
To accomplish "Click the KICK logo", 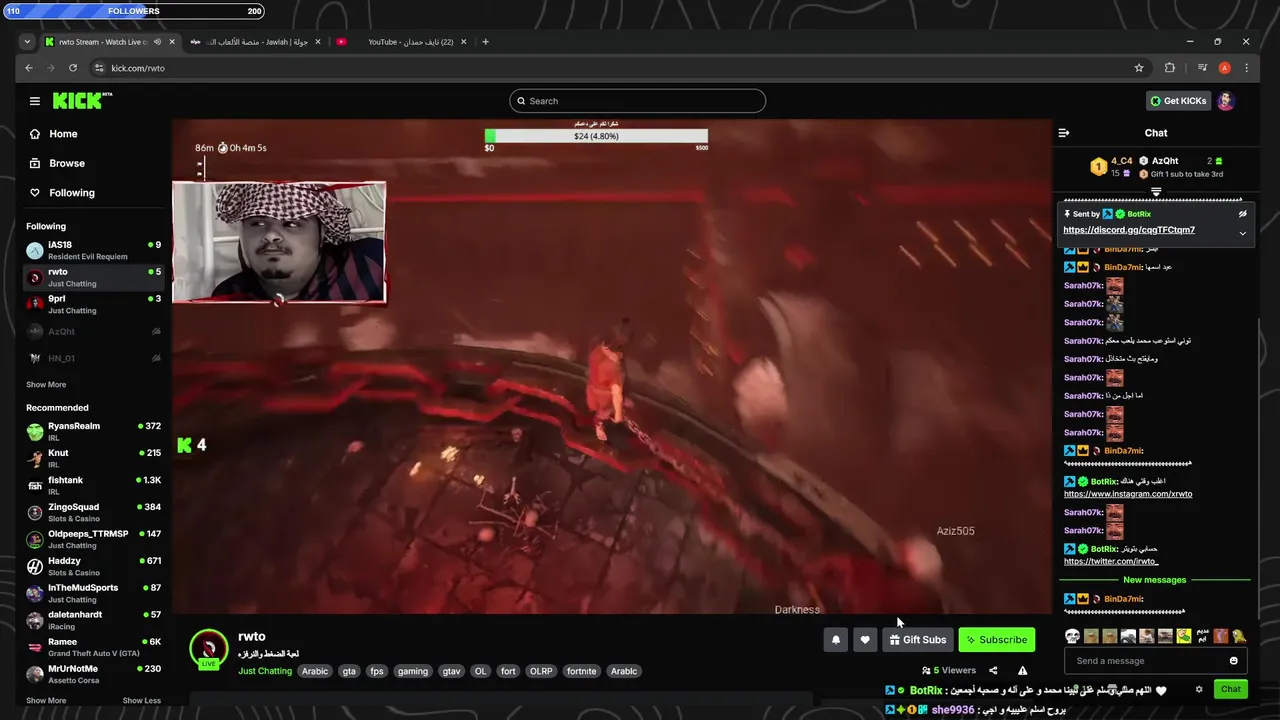I will click(x=82, y=101).
